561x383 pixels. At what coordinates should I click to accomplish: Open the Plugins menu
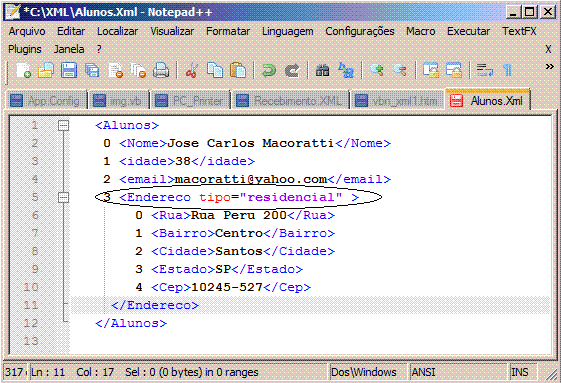(x=25, y=49)
